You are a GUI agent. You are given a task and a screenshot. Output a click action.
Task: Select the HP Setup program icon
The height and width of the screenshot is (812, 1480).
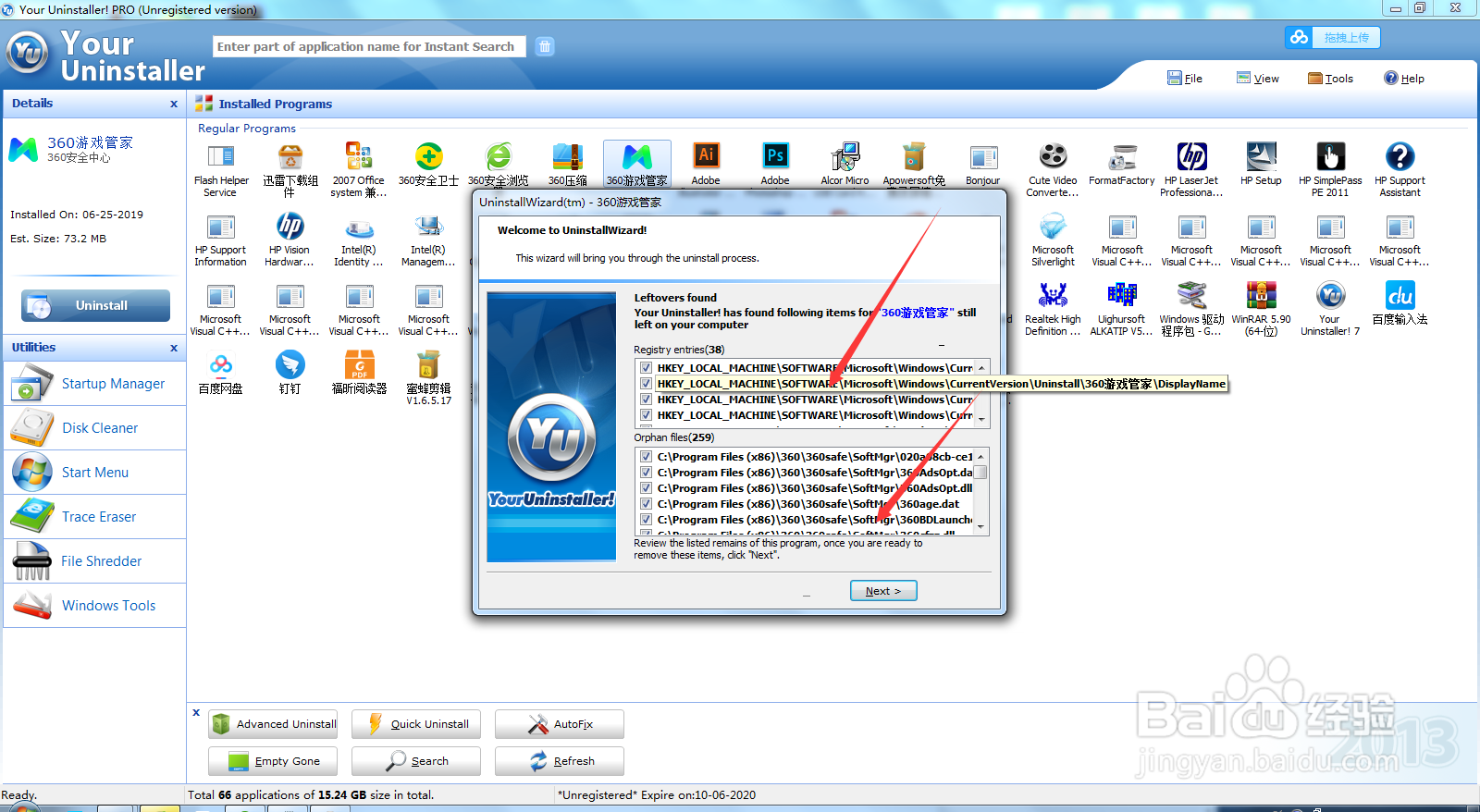click(x=1261, y=156)
